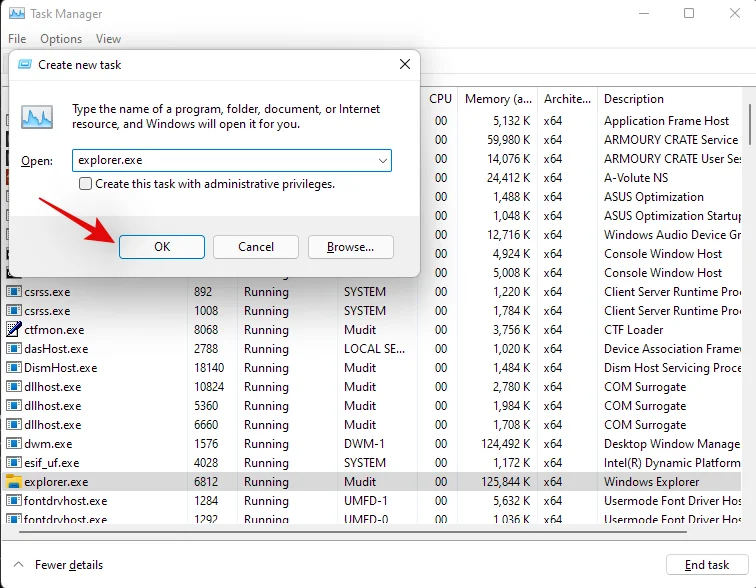Screen dimensions: 756x588
Task: Enable Create this task with administrative privileges
Action: click(86, 184)
